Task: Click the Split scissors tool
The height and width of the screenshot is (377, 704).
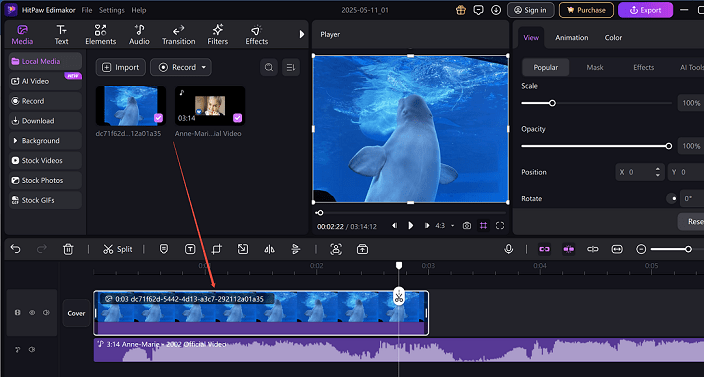Action: tap(118, 249)
